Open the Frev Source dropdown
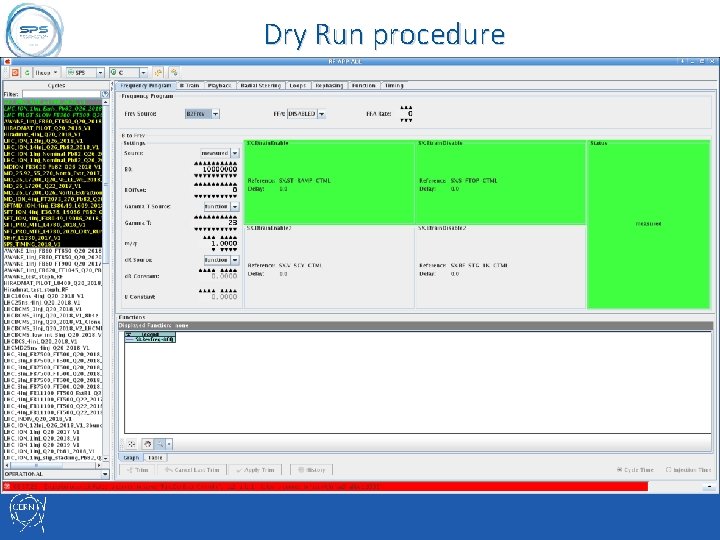Image resolution: width=720 pixels, height=540 pixels. click(202, 113)
